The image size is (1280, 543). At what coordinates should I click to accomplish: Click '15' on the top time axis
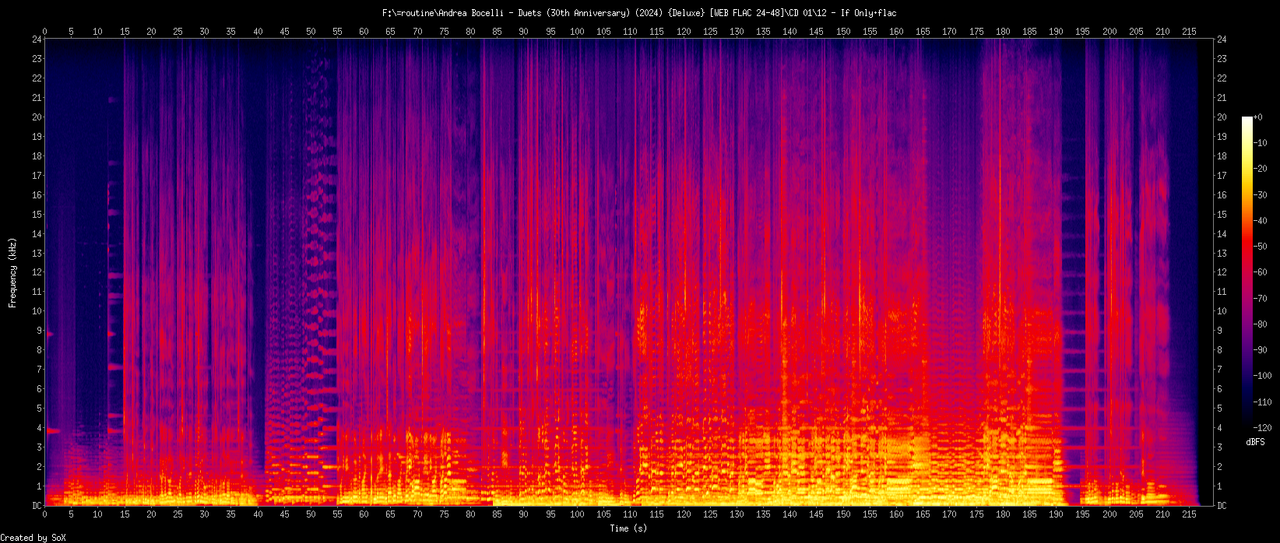[x=125, y=30]
